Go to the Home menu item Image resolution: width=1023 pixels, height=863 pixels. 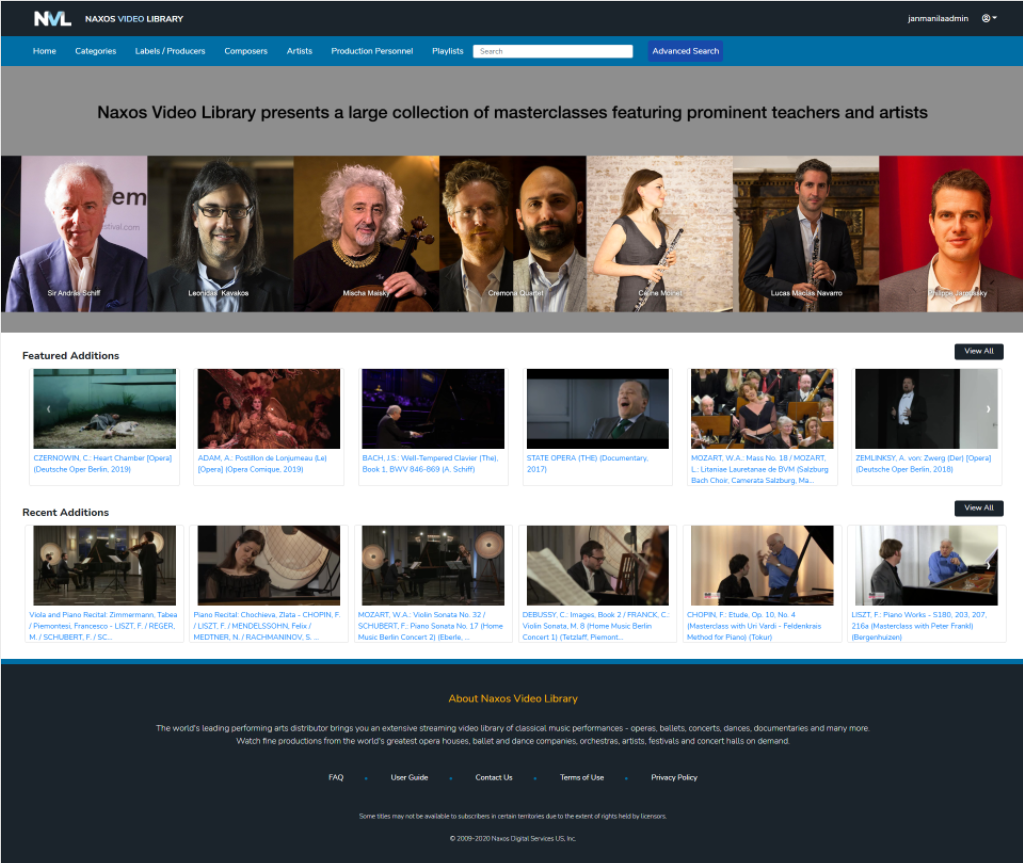[44, 51]
